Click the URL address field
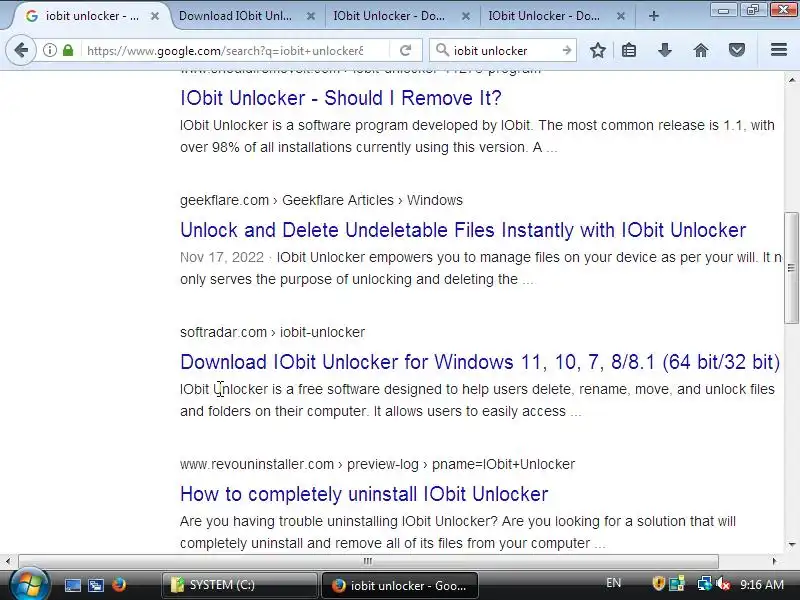Screen dimensions: 800x600 pos(224,51)
